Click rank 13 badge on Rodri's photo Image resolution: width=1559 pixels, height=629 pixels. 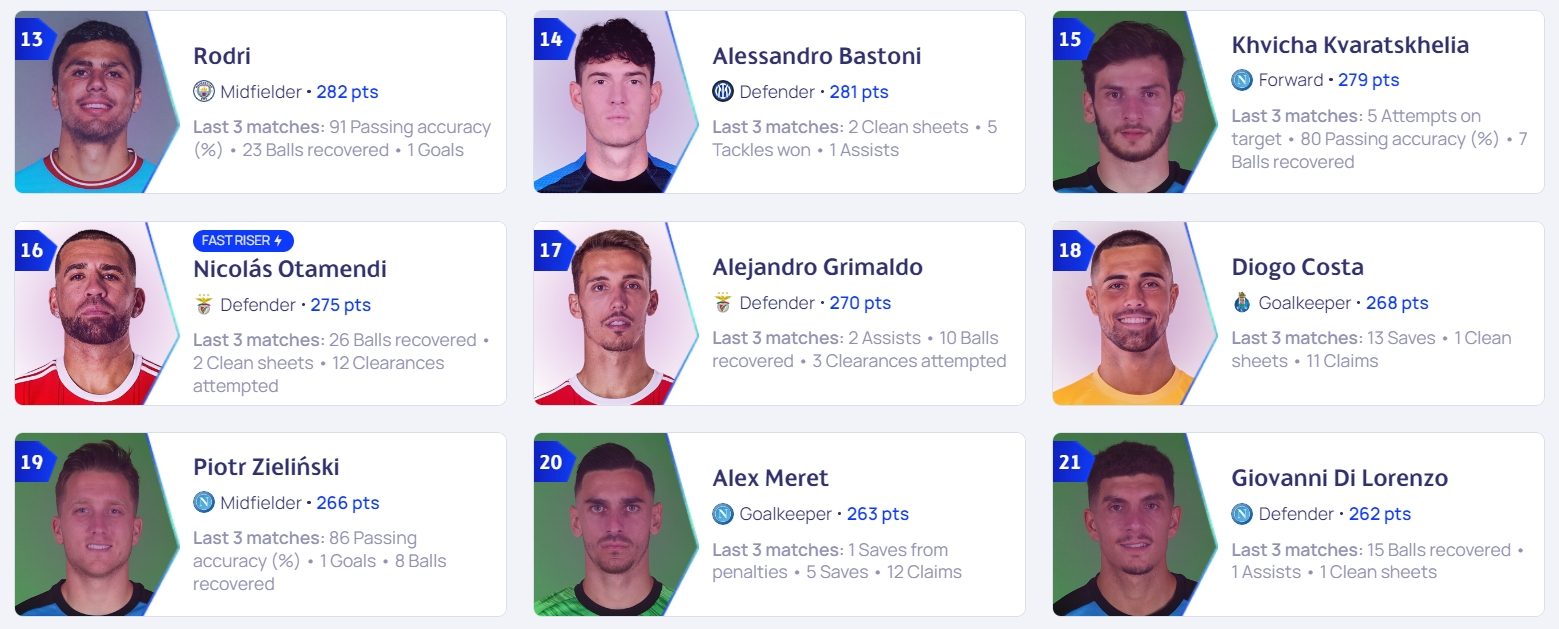point(33,39)
